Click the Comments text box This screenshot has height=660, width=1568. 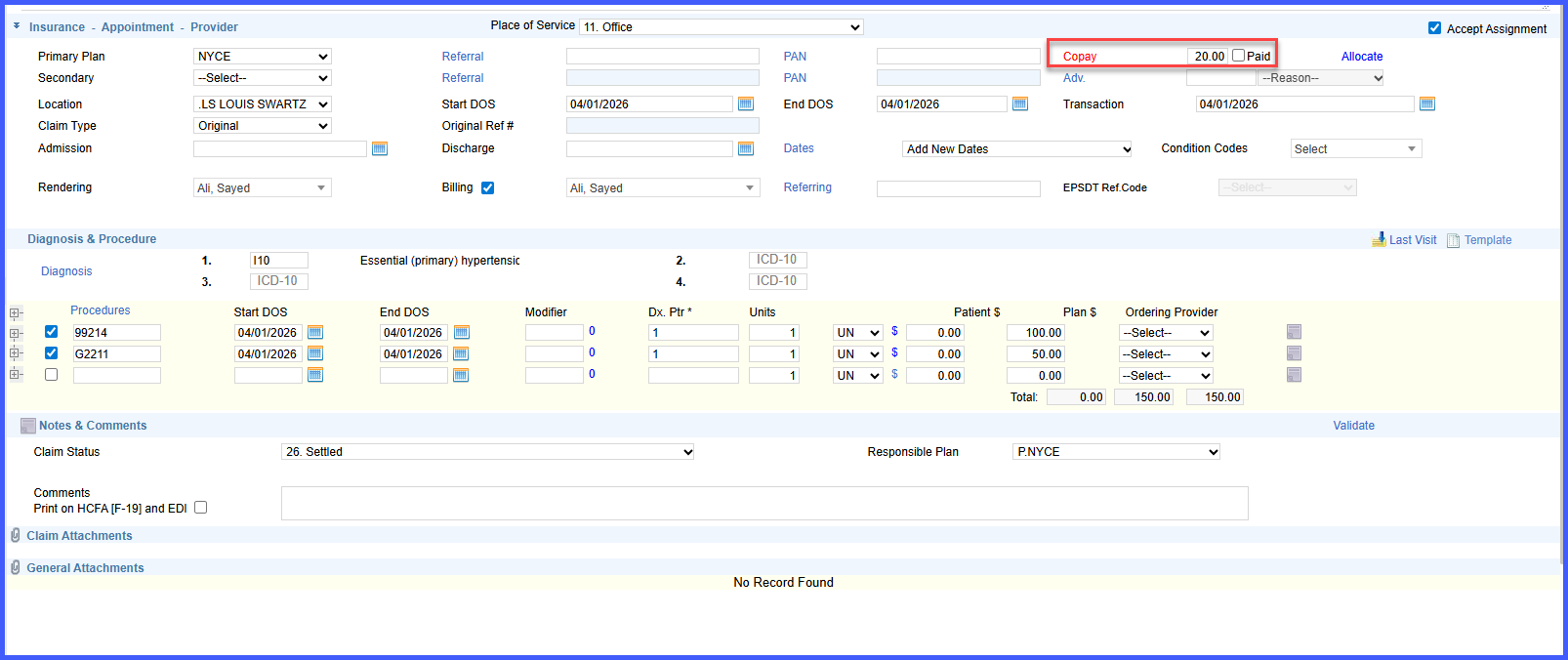pyautogui.click(x=764, y=503)
